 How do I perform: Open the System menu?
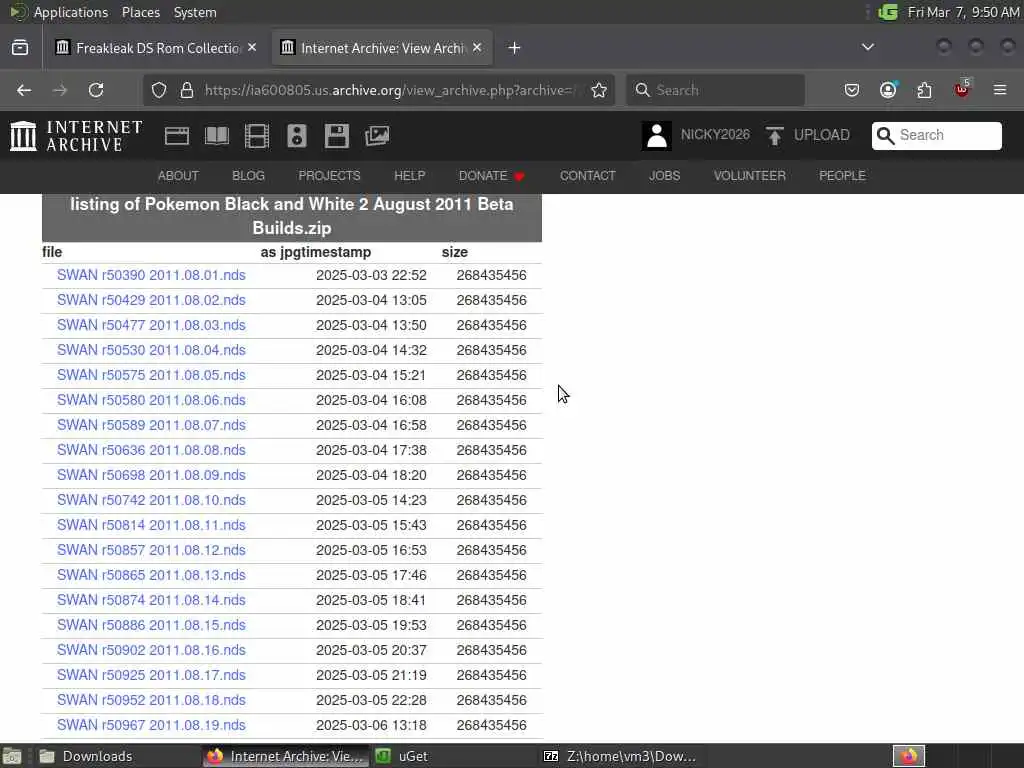(195, 12)
